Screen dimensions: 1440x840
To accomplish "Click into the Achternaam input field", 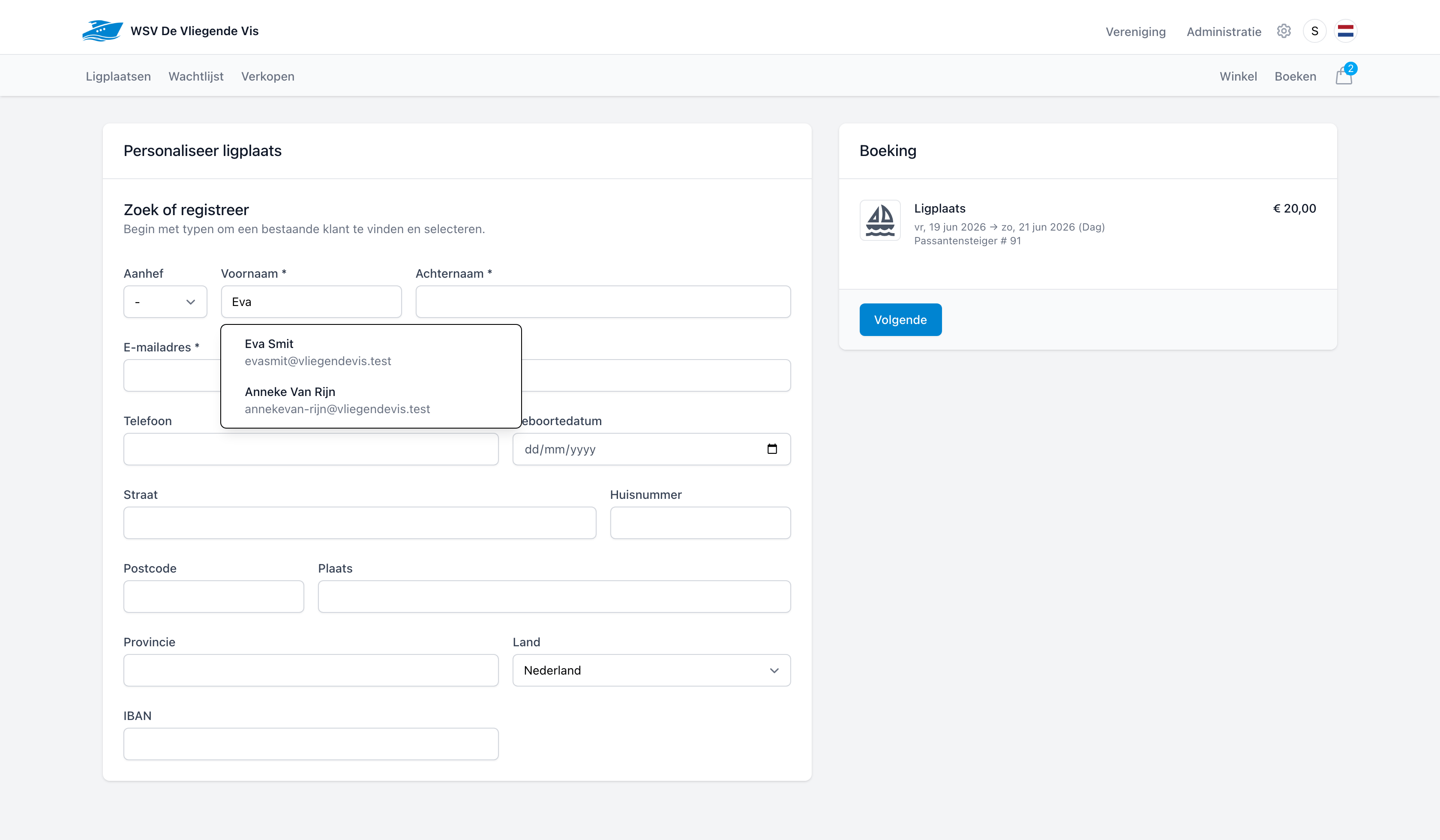I will 603,302.
